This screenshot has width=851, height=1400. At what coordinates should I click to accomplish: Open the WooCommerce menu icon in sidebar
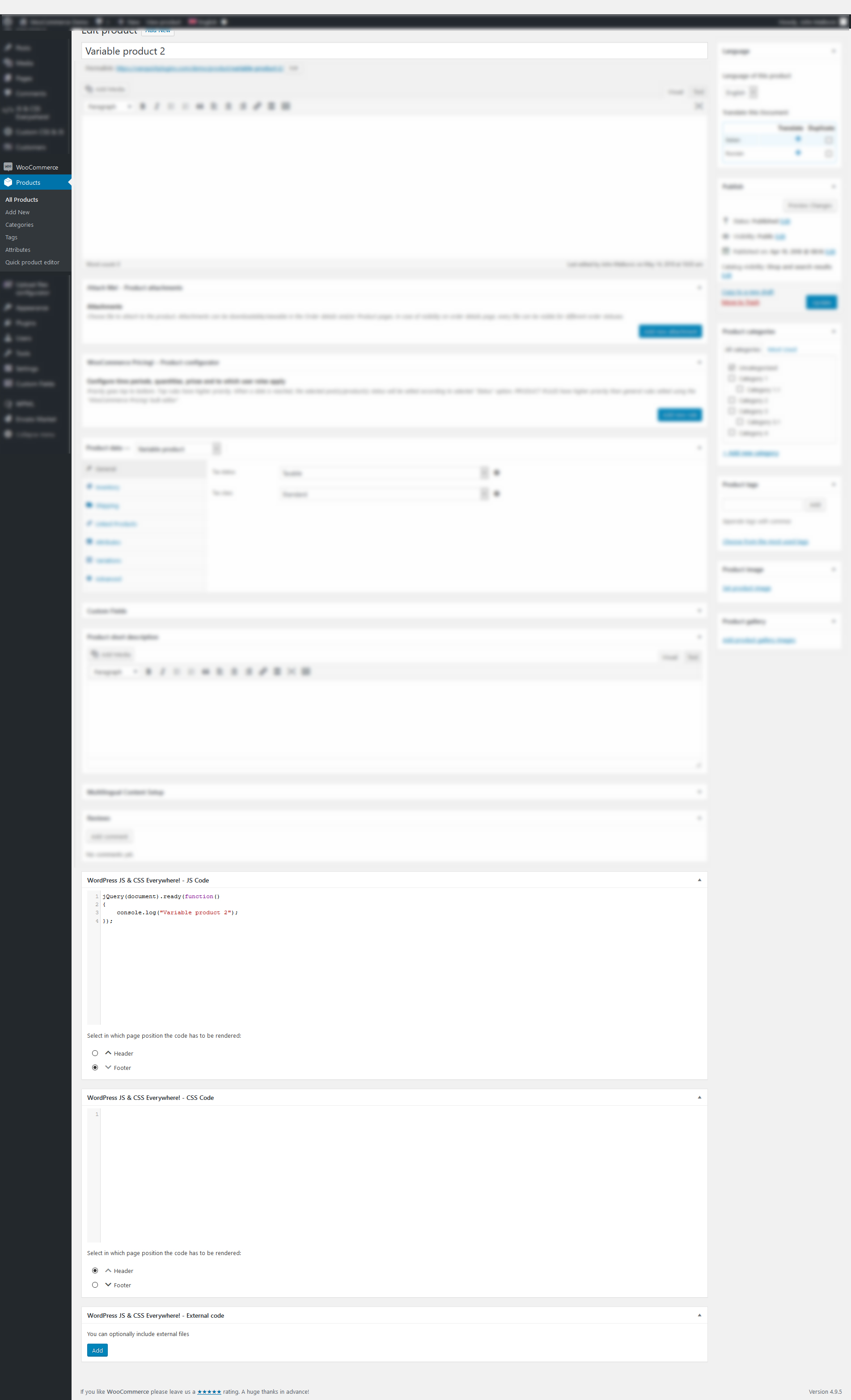pyautogui.click(x=8, y=166)
